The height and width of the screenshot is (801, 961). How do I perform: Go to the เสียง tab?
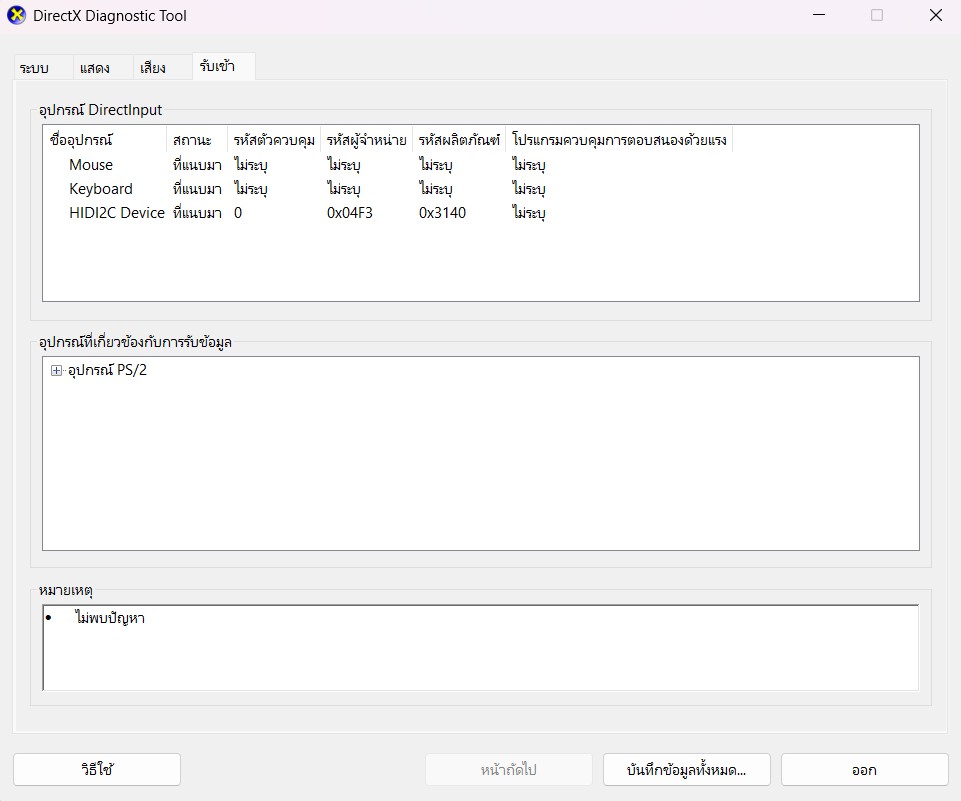point(152,68)
